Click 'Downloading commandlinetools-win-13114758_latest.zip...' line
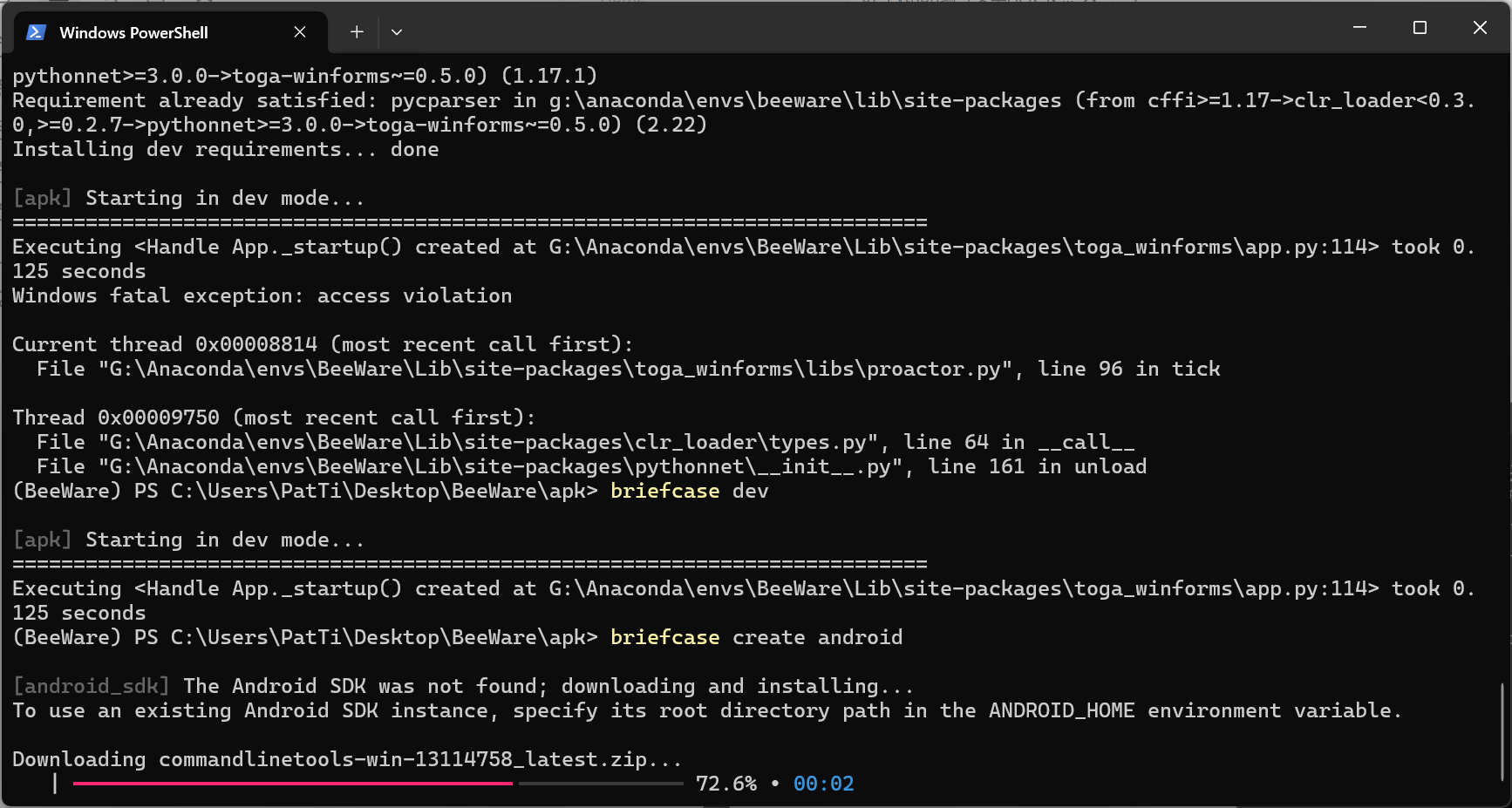This screenshot has height=808, width=1512. click(x=347, y=759)
